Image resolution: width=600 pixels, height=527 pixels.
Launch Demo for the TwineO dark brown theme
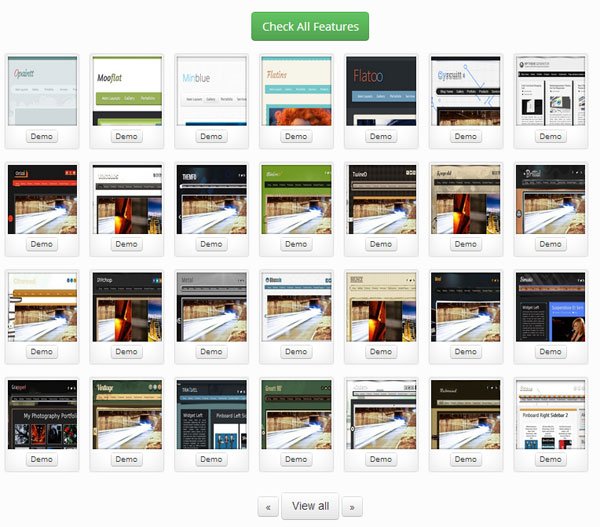[381, 244]
